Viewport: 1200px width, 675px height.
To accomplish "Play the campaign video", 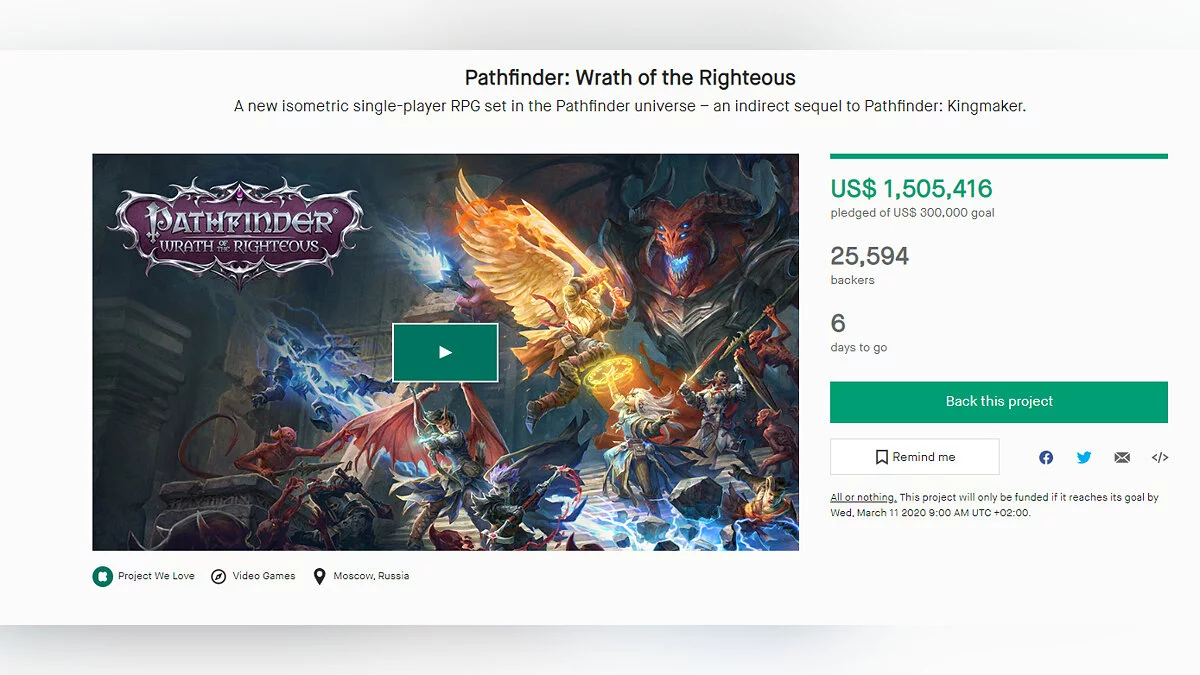I will tap(445, 352).
